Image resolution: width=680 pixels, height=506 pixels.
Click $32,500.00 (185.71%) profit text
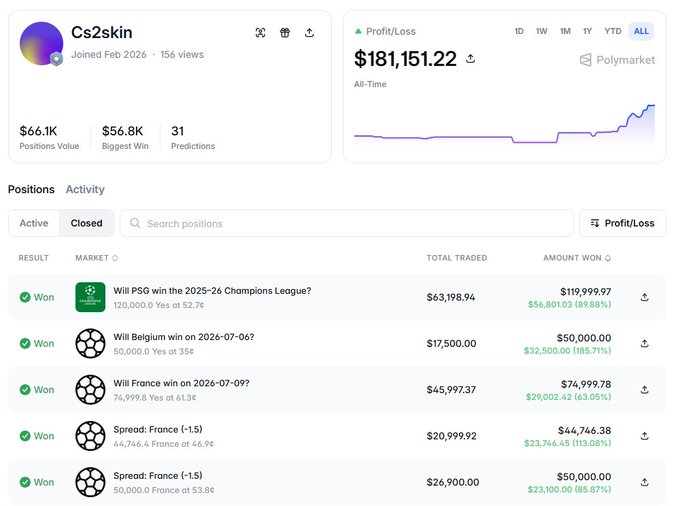[567, 350]
